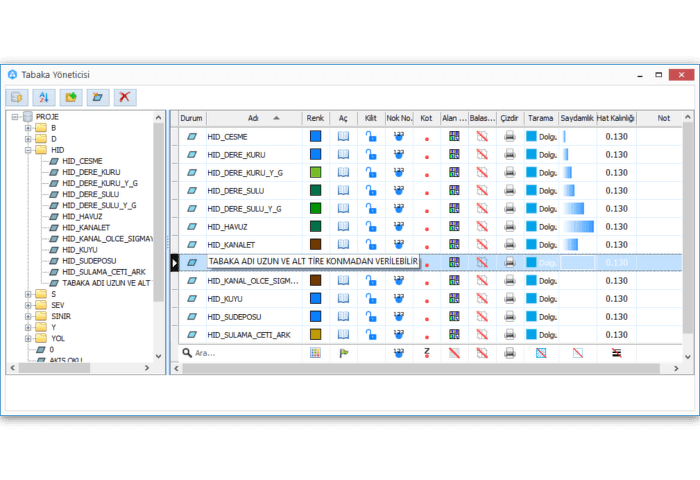Click the printer icon for HID_CESME

click(x=510, y=136)
